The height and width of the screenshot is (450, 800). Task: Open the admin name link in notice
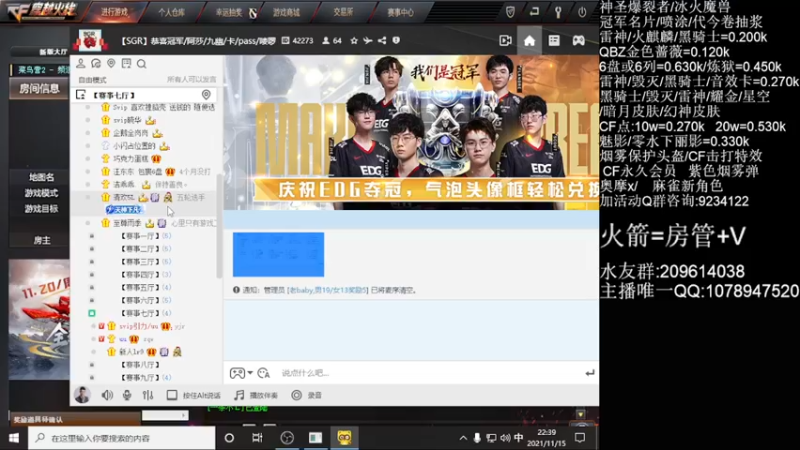[327, 290]
